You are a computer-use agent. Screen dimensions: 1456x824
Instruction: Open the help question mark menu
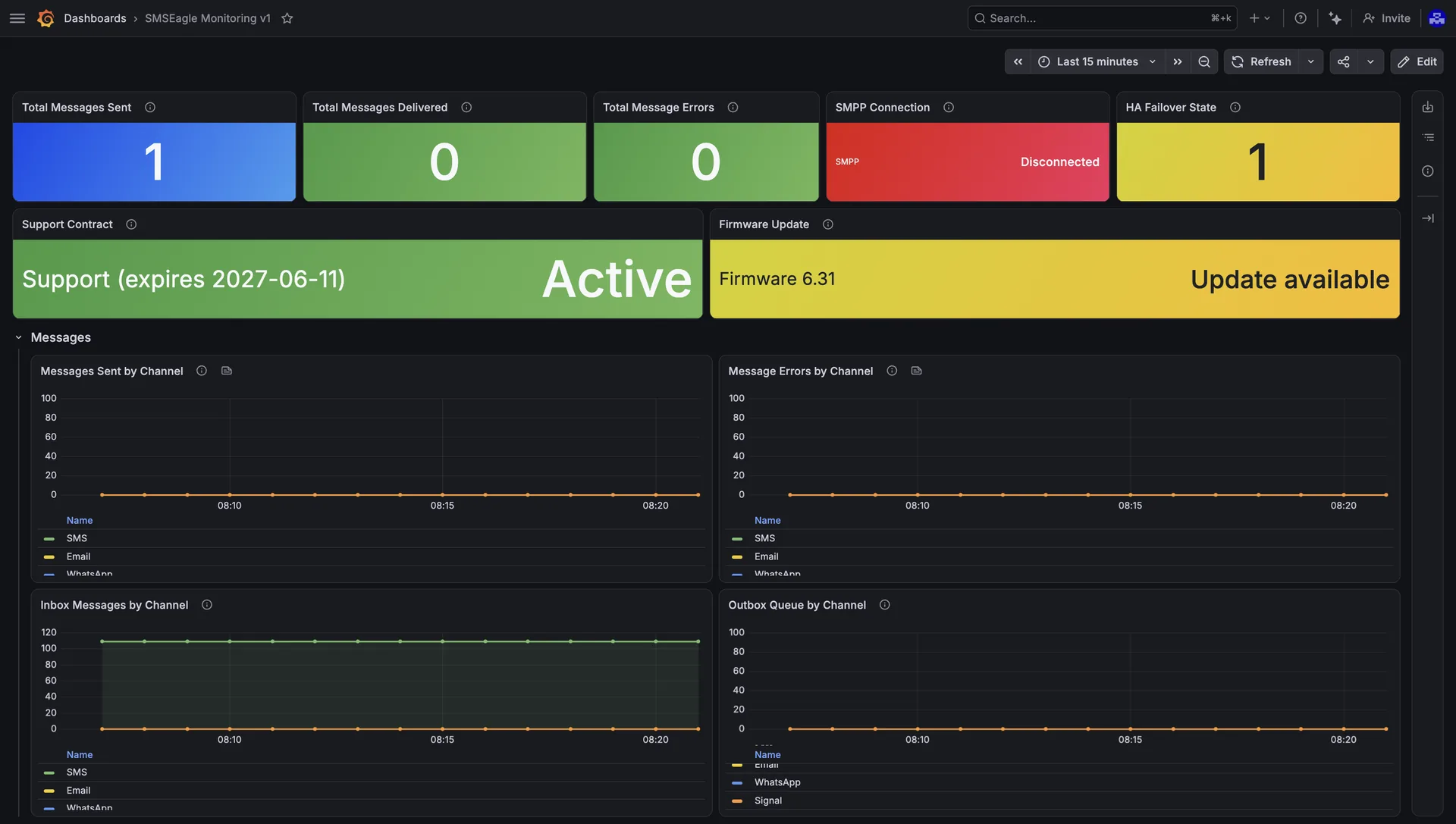coord(1301,18)
